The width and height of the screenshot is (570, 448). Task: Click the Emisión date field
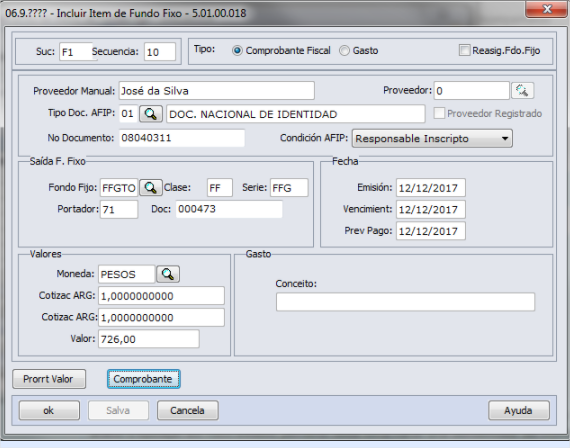[431, 188]
